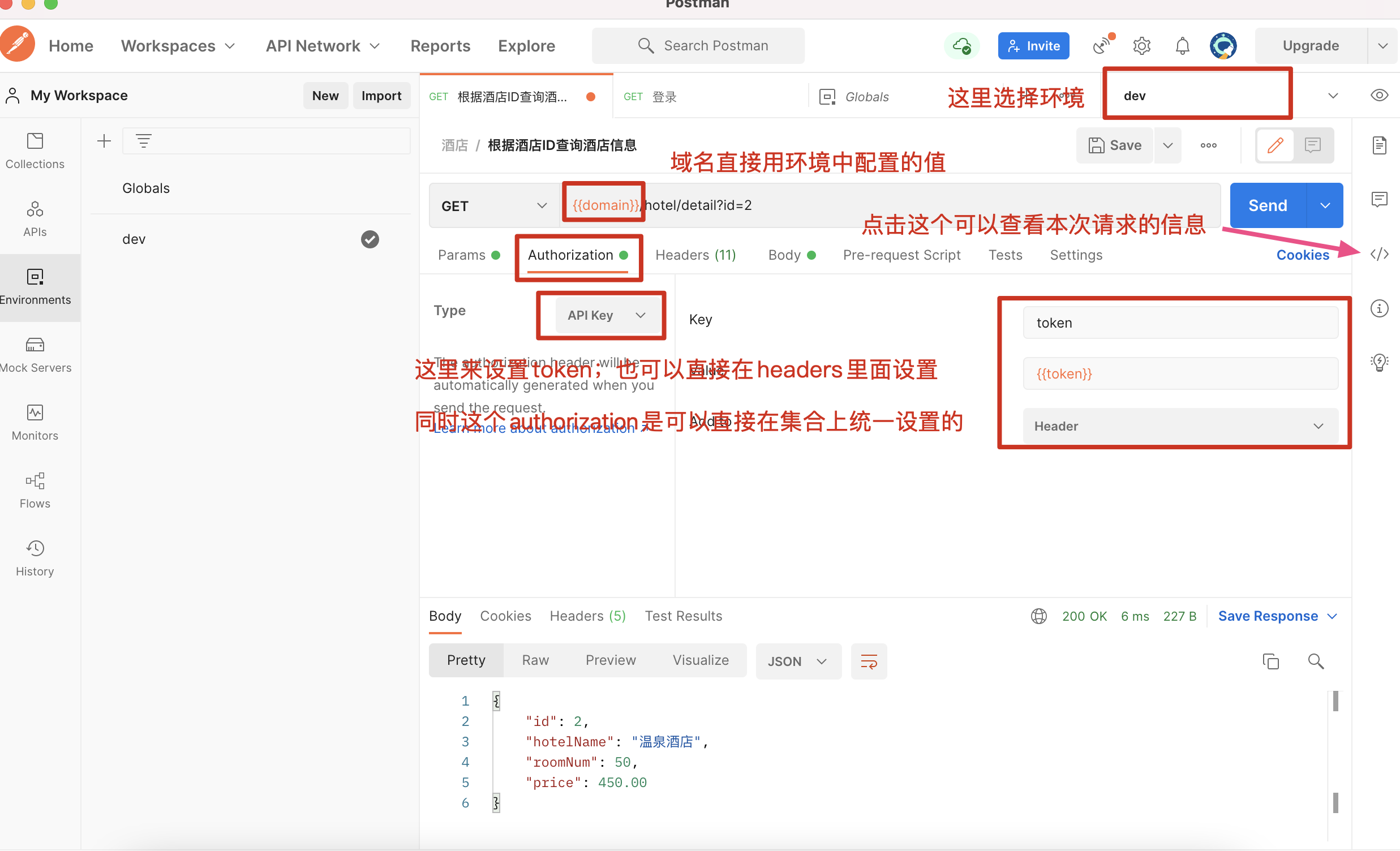
Task: Click the New button
Action: point(325,96)
